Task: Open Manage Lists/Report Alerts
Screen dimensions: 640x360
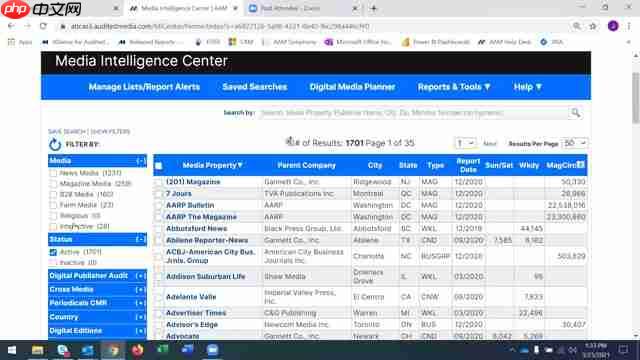Action: click(144, 87)
